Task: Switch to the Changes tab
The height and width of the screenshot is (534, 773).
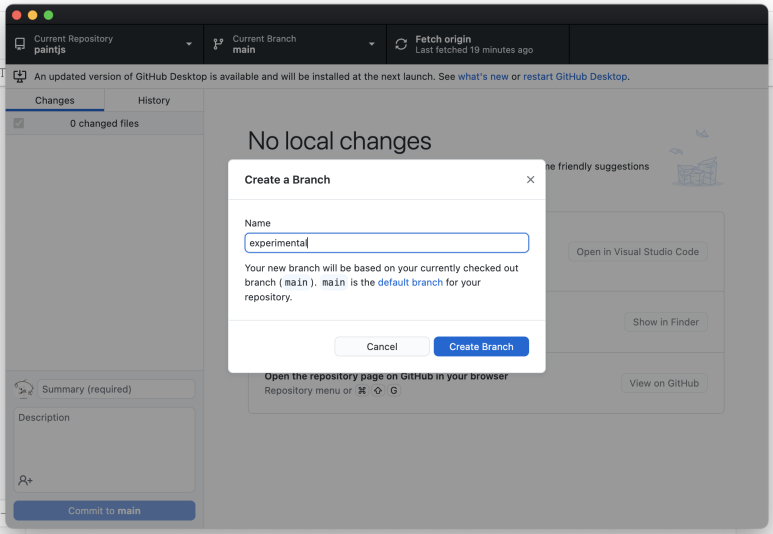Action: [55, 100]
